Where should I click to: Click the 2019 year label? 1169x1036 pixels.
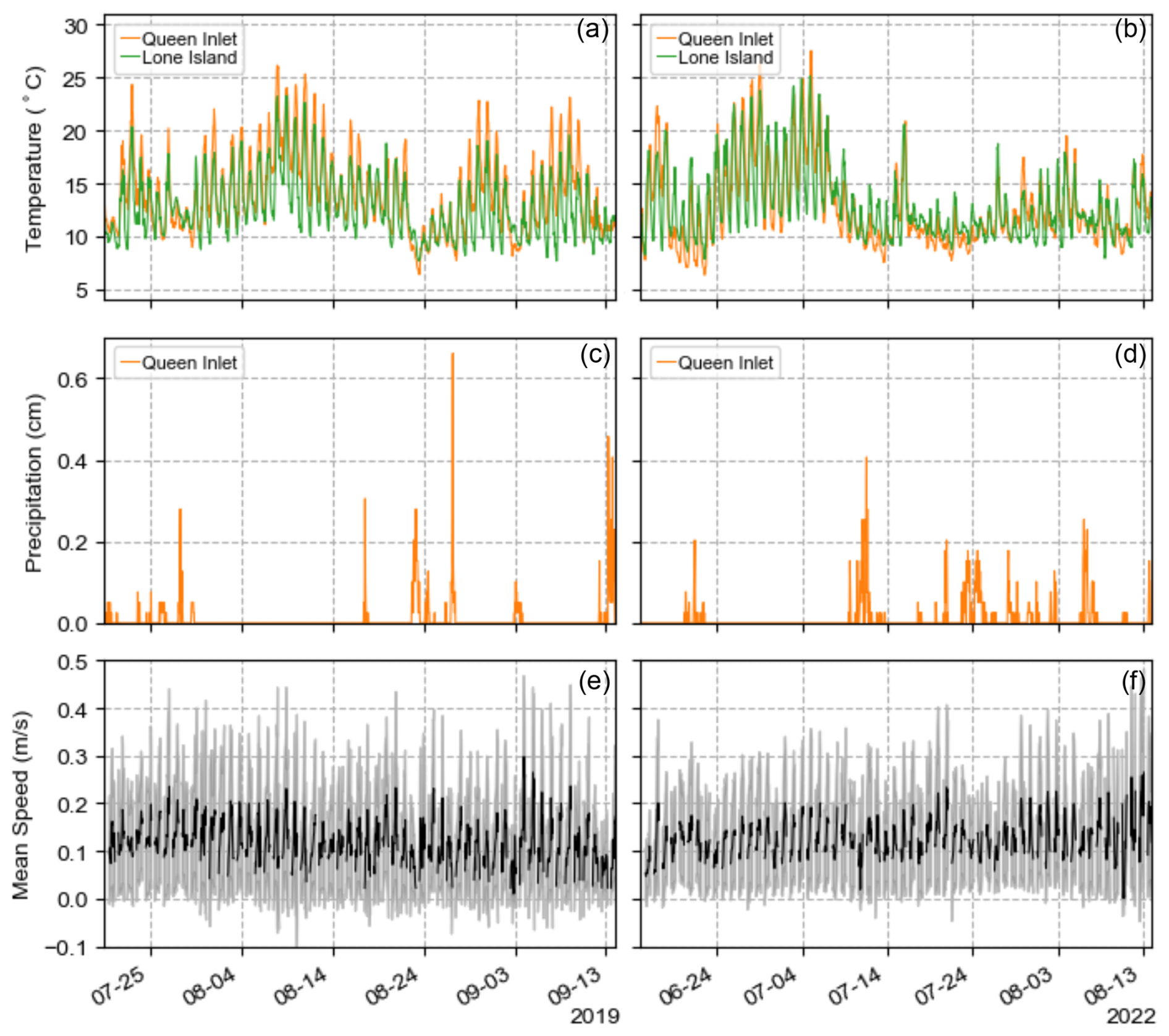(594, 1016)
